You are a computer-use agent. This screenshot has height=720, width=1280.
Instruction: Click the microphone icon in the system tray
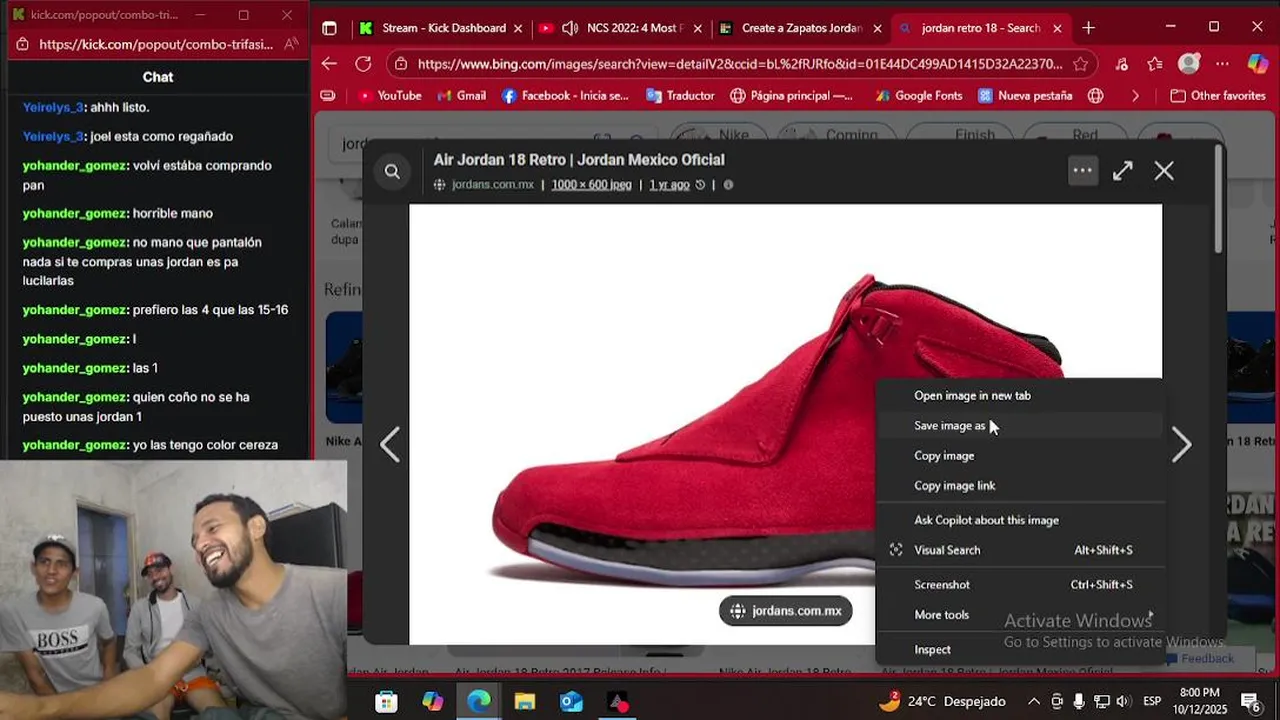click(1079, 701)
